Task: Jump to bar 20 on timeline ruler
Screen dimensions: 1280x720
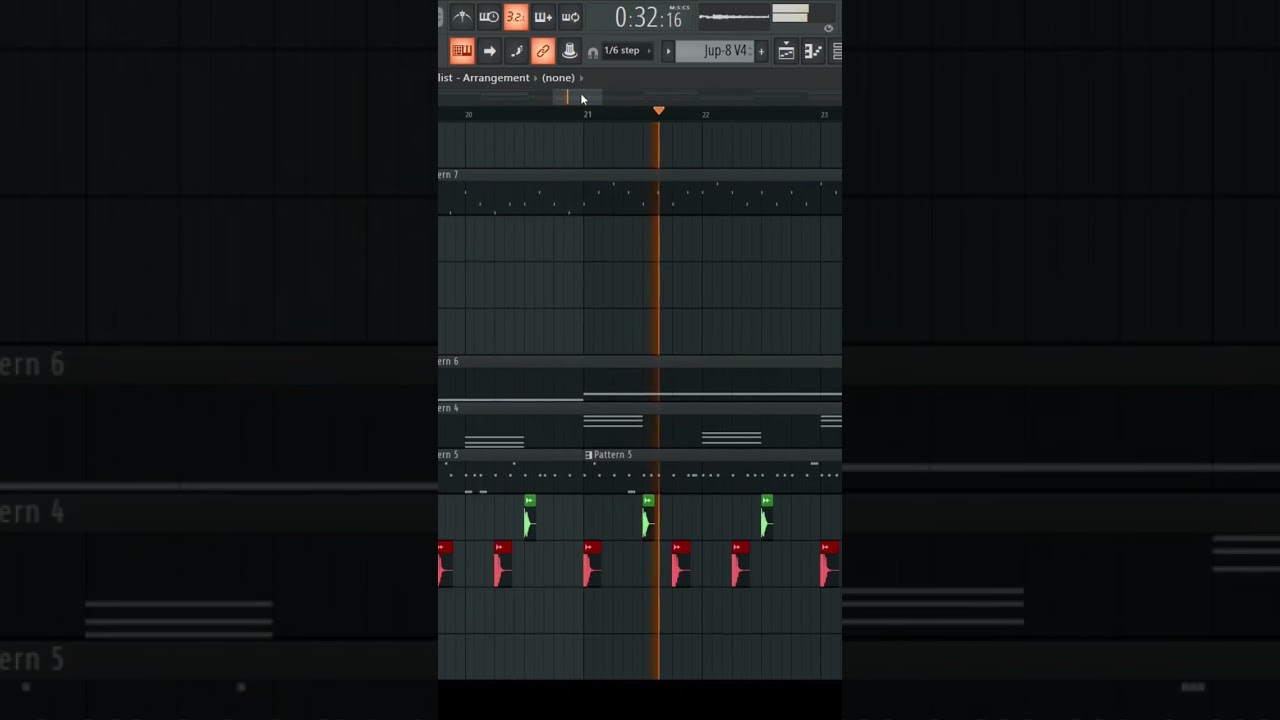Action: point(468,115)
